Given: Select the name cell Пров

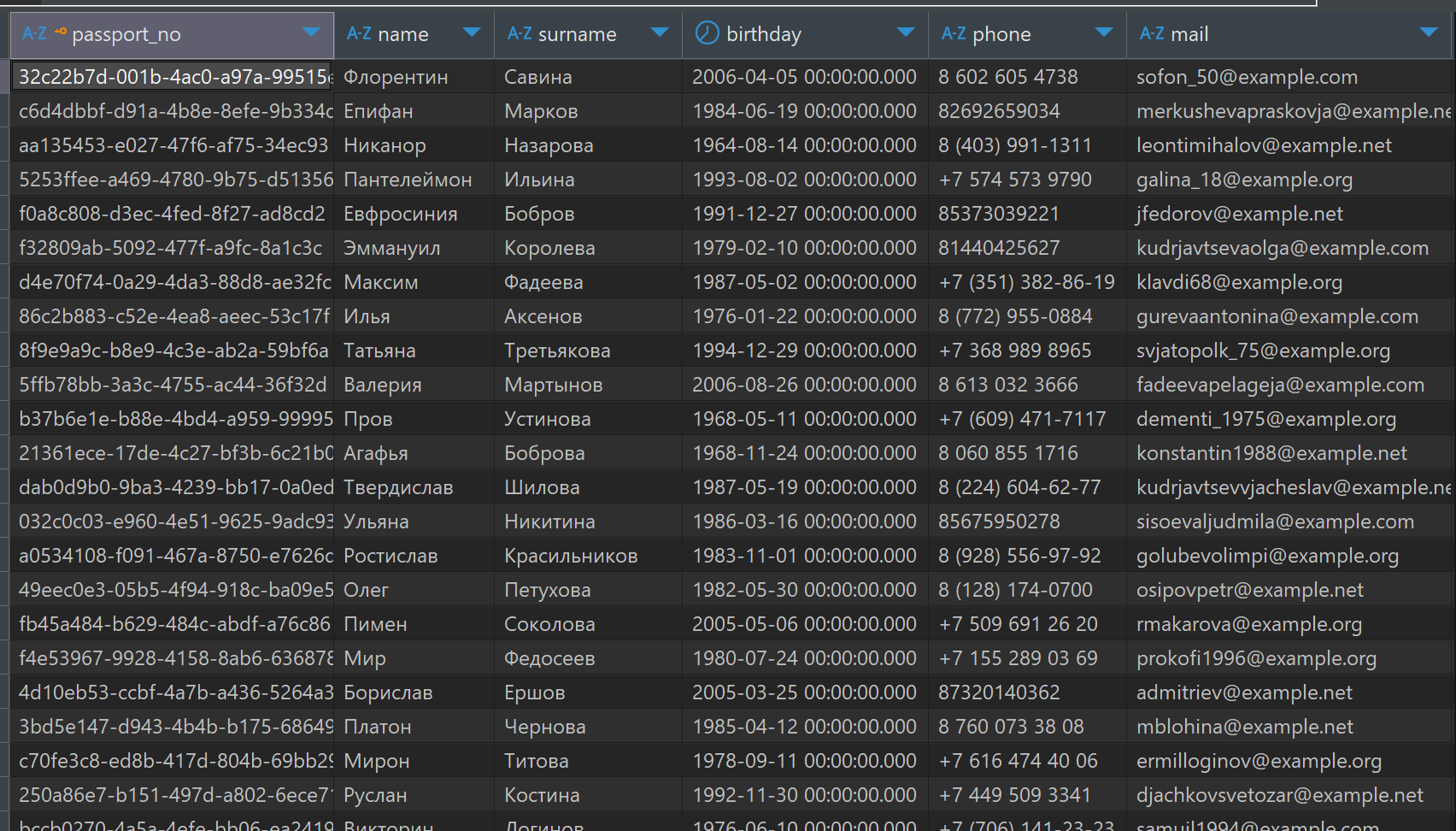Looking at the screenshot, I should [414, 419].
